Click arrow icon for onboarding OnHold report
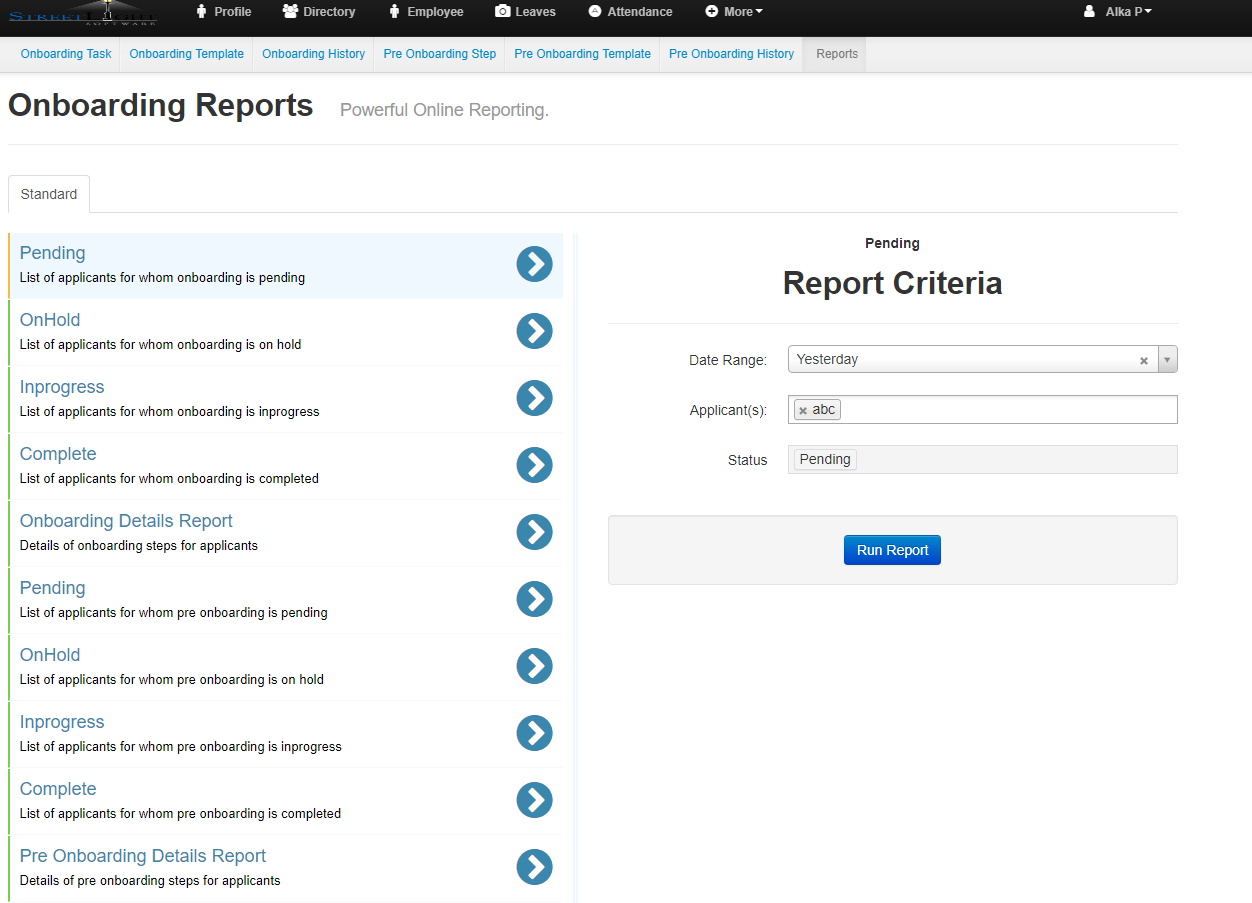 point(534,331)
